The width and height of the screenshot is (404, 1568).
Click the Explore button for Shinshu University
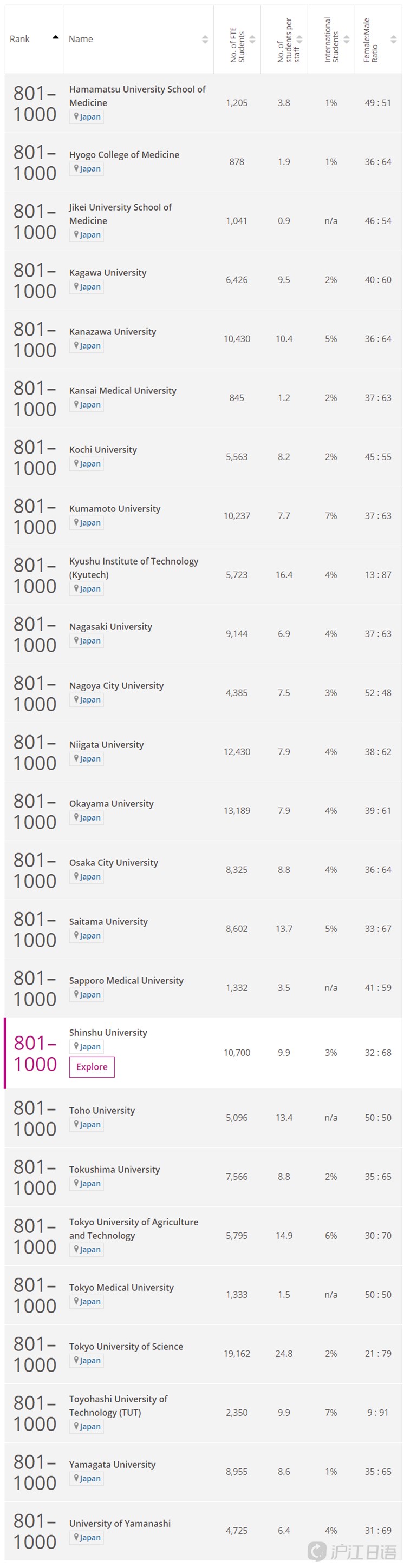[92, 1066]
